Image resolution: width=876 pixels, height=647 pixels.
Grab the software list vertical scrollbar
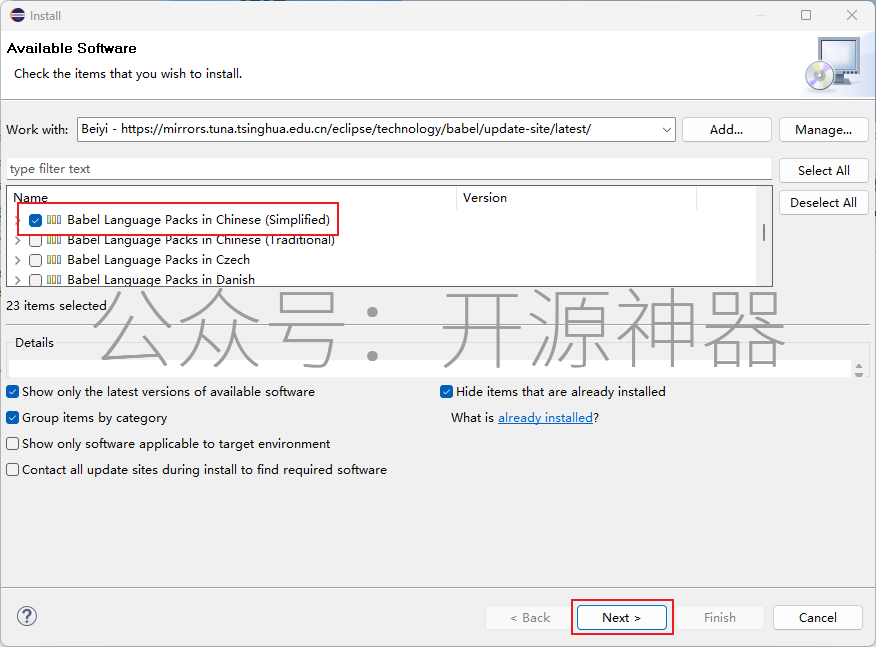click(764, 232)
